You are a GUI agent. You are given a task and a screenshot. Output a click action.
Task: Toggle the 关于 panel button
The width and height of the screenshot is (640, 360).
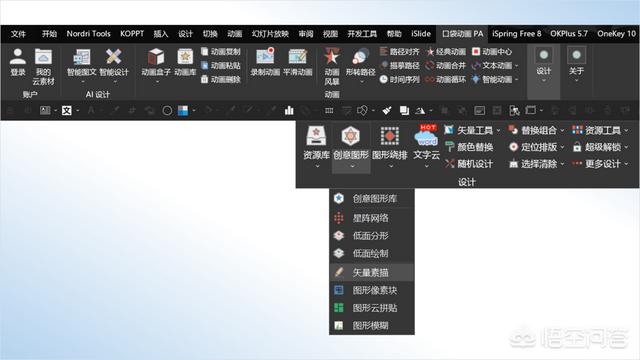click(576, 64)
